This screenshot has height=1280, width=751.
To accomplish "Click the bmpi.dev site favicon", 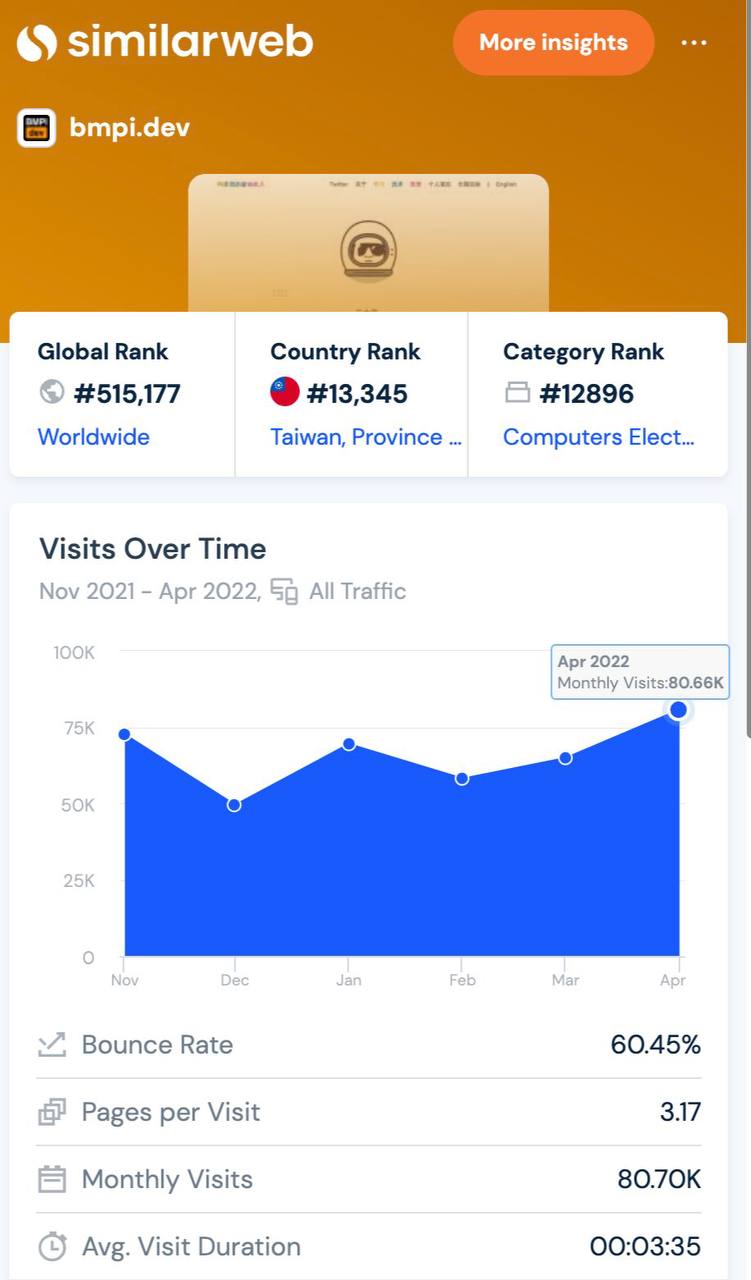I will click(x=37, y=128).
